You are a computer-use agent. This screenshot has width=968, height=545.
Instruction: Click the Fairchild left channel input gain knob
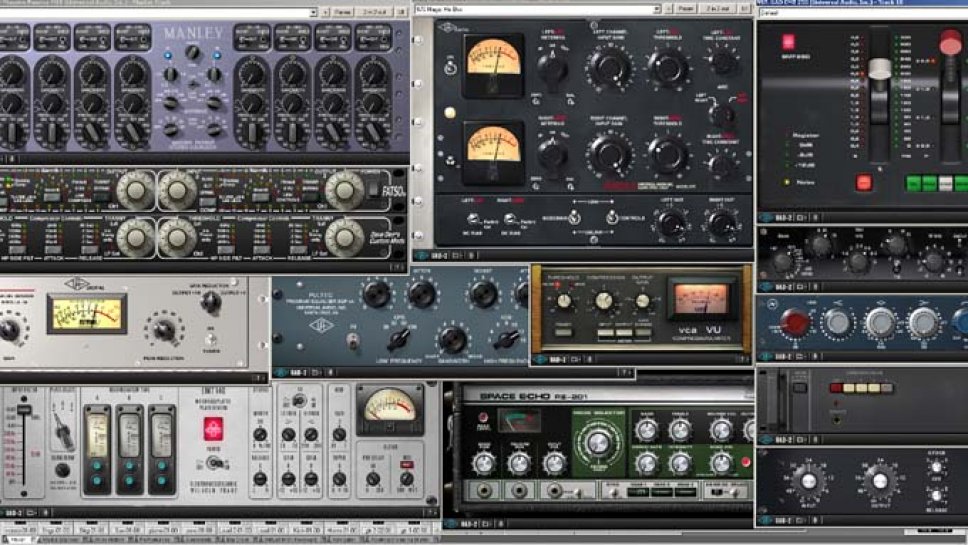(x=609, y=68)
